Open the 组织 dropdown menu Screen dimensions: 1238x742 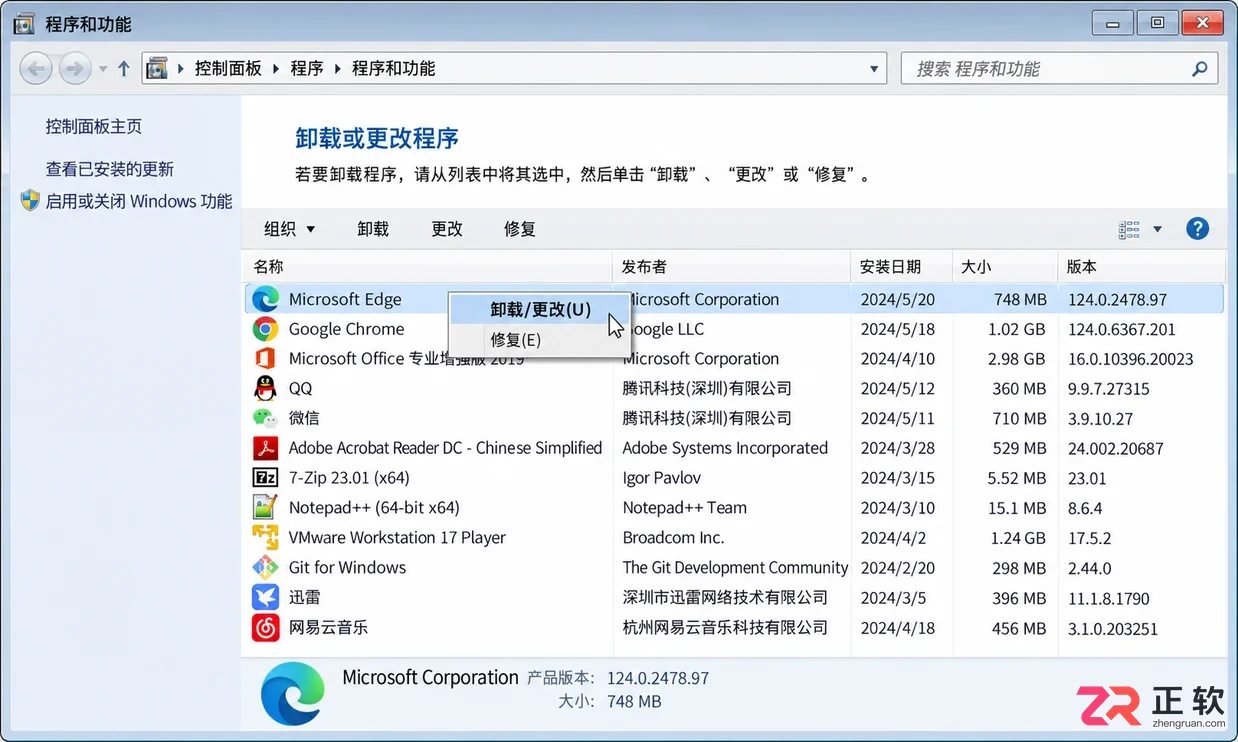(x=289, y=229)
